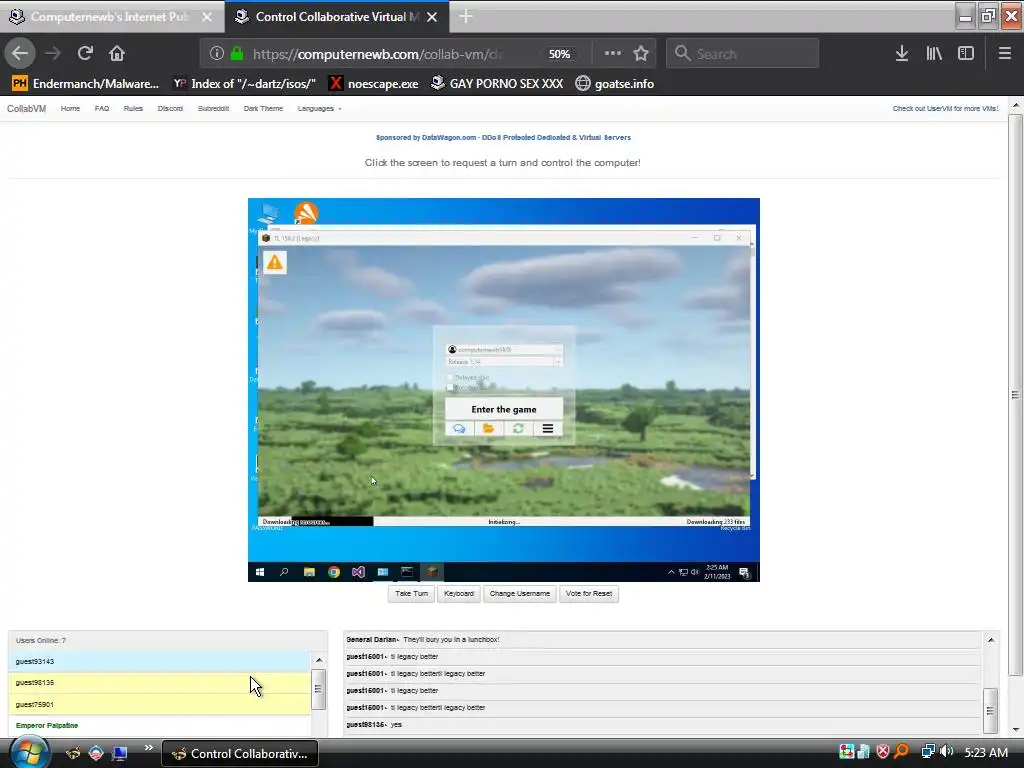1024x768 pixels.
Task: Open the page actions three-dots menu
Action: coord(613,54)
